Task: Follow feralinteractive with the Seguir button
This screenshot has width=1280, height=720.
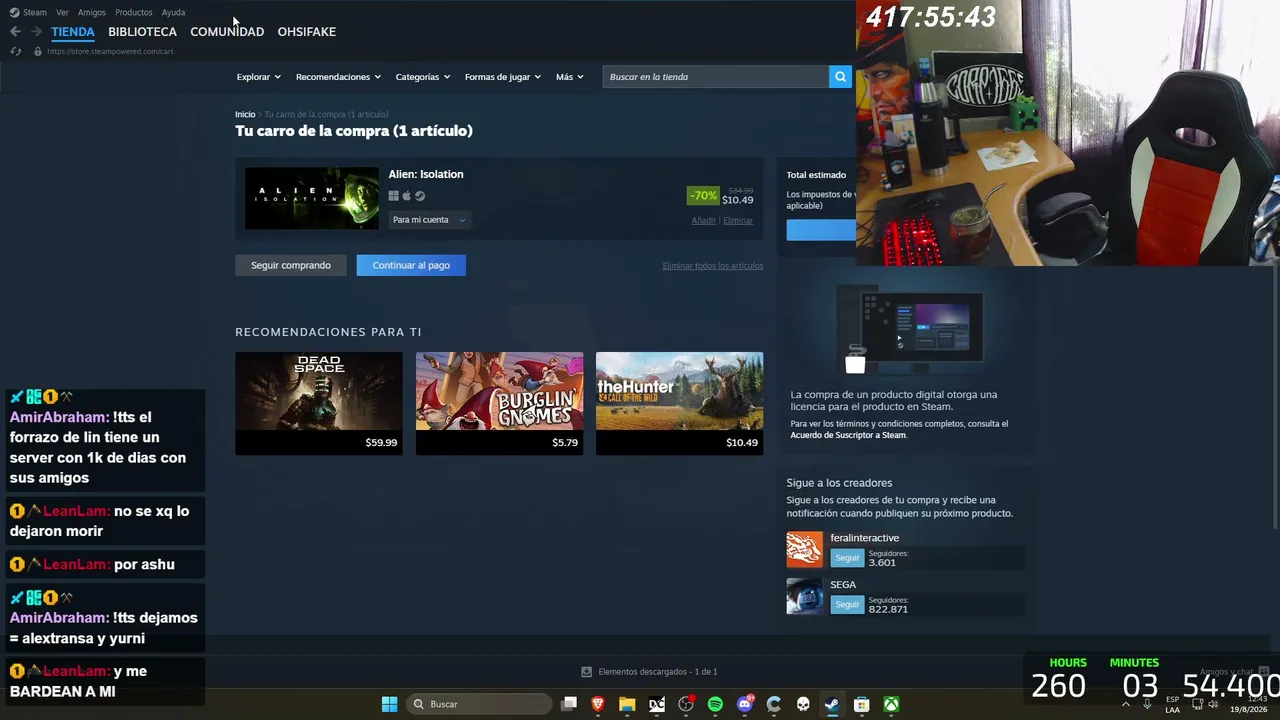Action: 847,558
